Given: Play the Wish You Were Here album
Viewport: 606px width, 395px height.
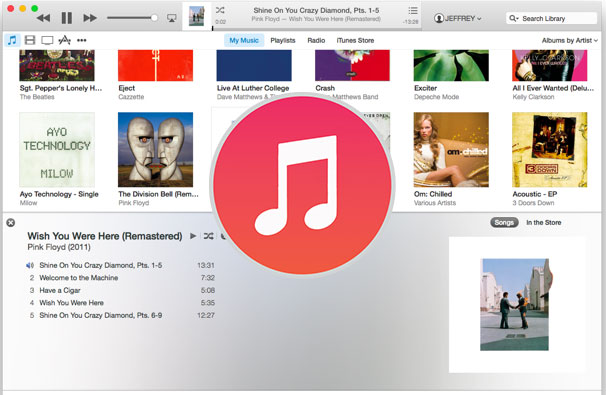Looking at the screenshot, I should [193, 236].
